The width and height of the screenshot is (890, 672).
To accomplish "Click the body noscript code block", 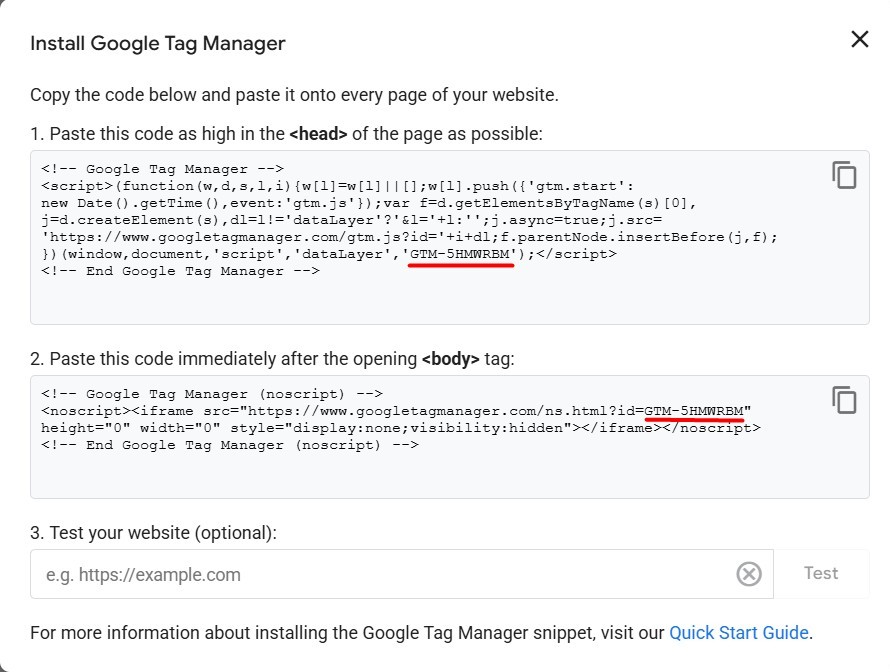I will click(450, 436).
